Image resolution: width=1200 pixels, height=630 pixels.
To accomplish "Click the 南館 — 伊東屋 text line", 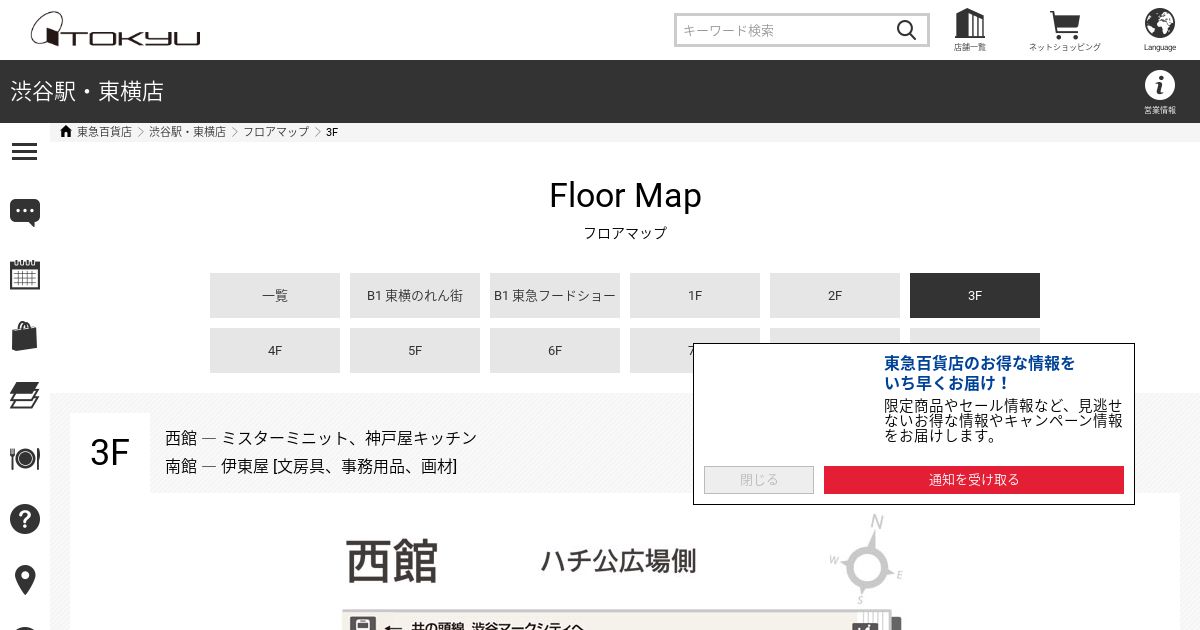I will tap(311, 466).
